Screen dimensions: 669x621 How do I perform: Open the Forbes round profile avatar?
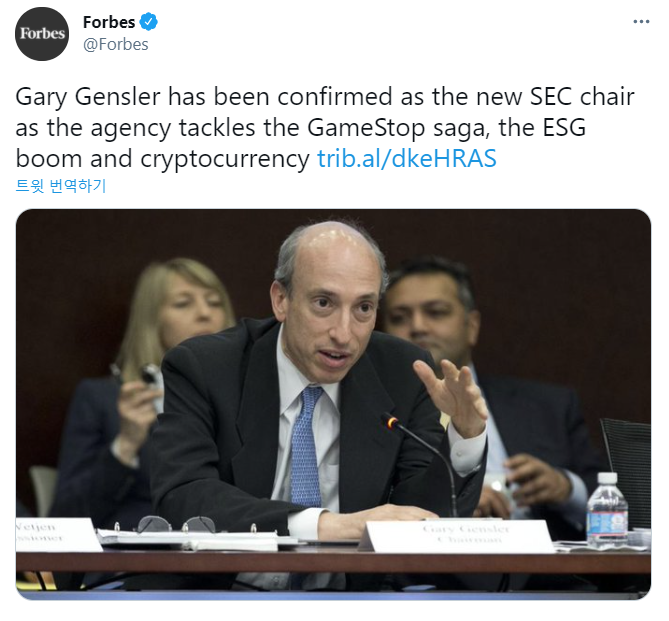42,33
